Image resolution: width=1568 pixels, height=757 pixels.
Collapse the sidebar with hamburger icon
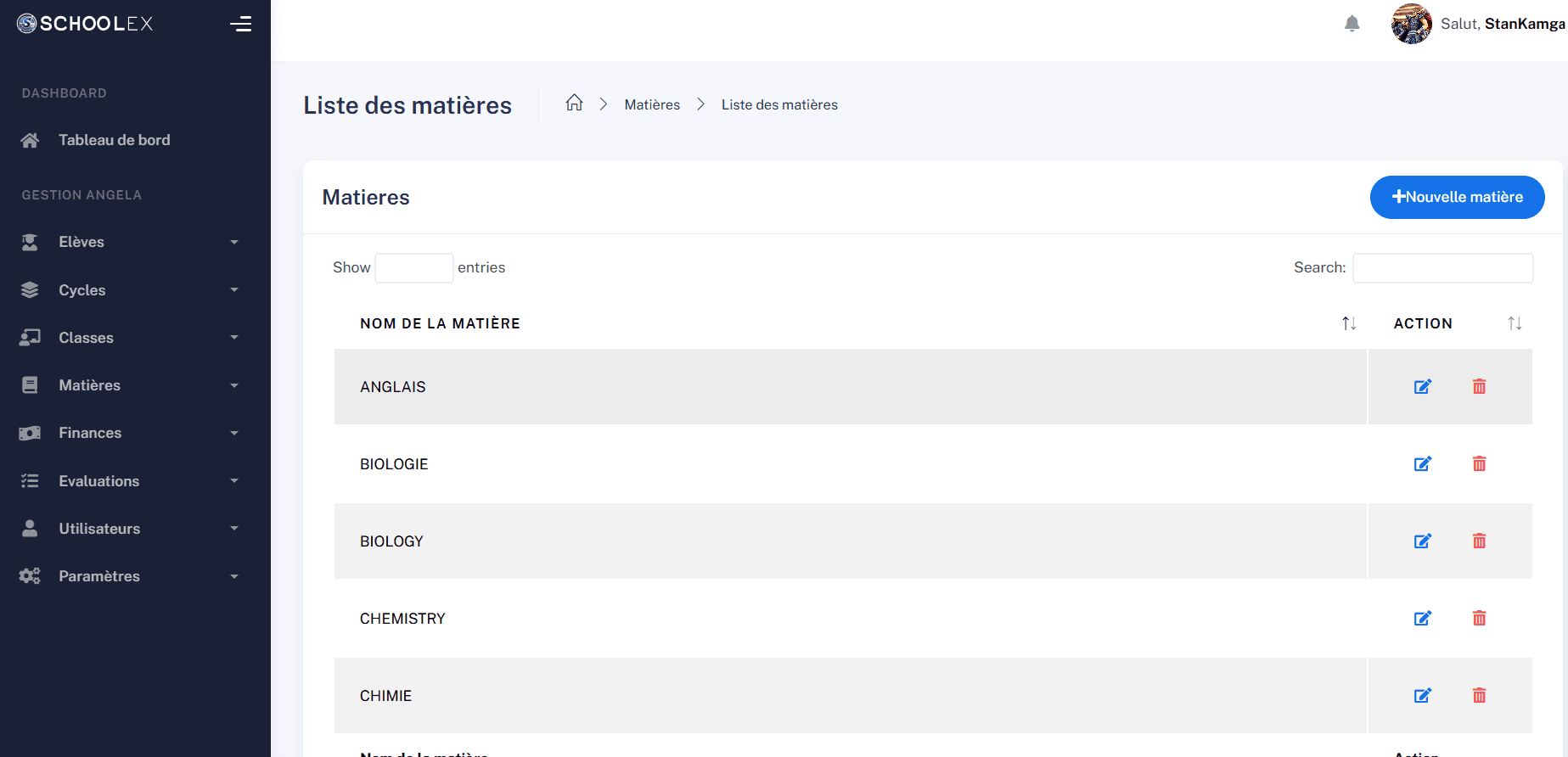coord(241,24)
